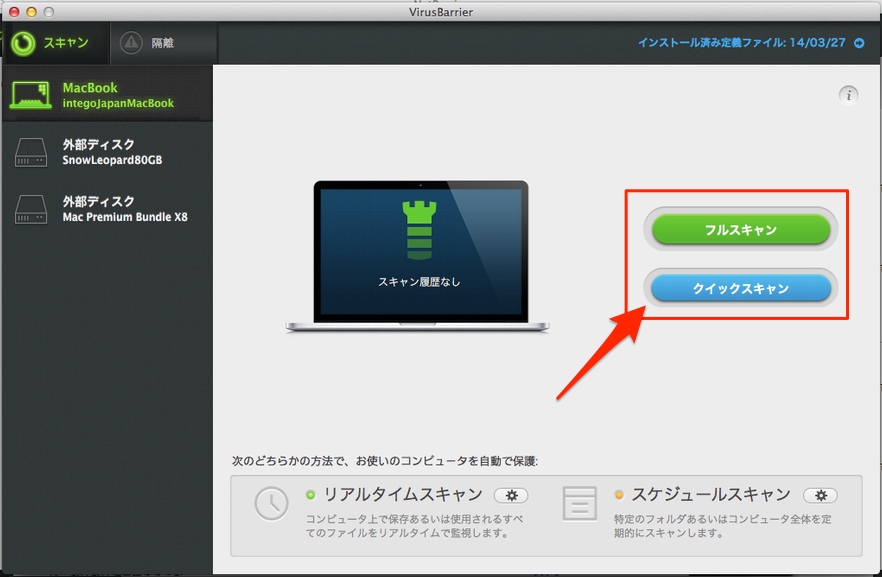Open the info button

(849, 94)
